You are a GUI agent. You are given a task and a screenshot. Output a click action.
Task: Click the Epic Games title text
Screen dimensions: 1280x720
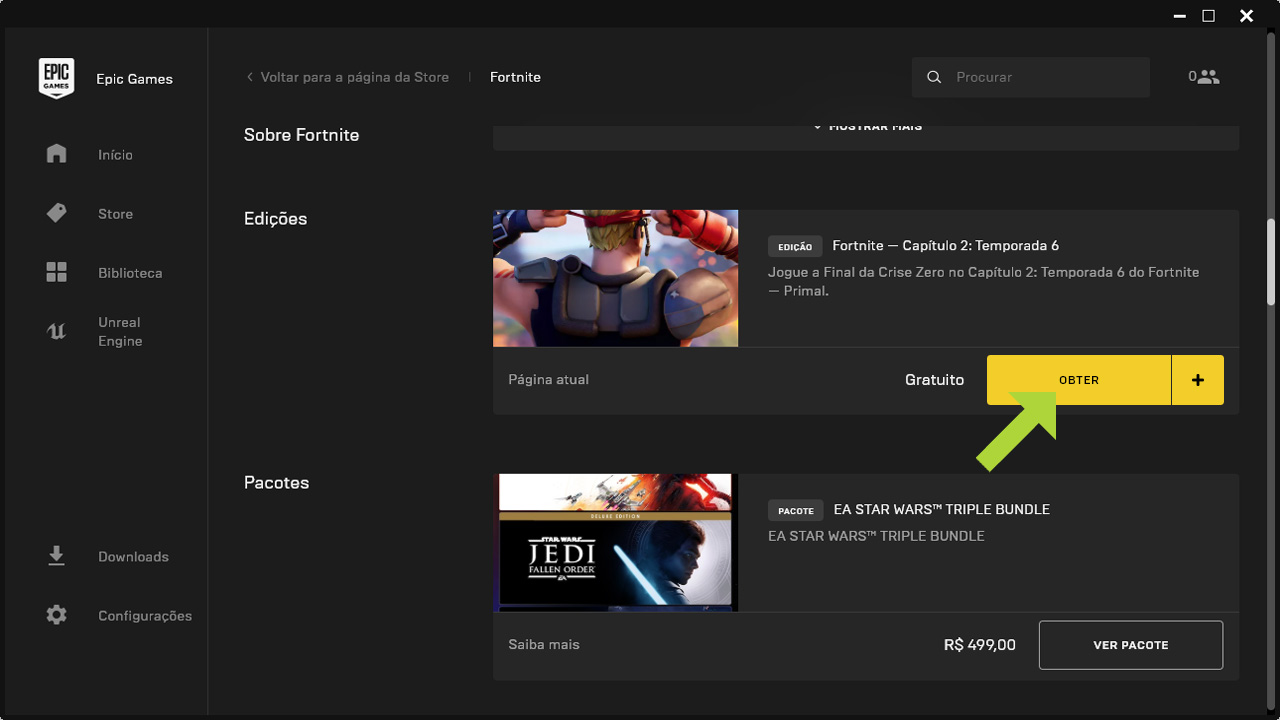coord(134,79)
